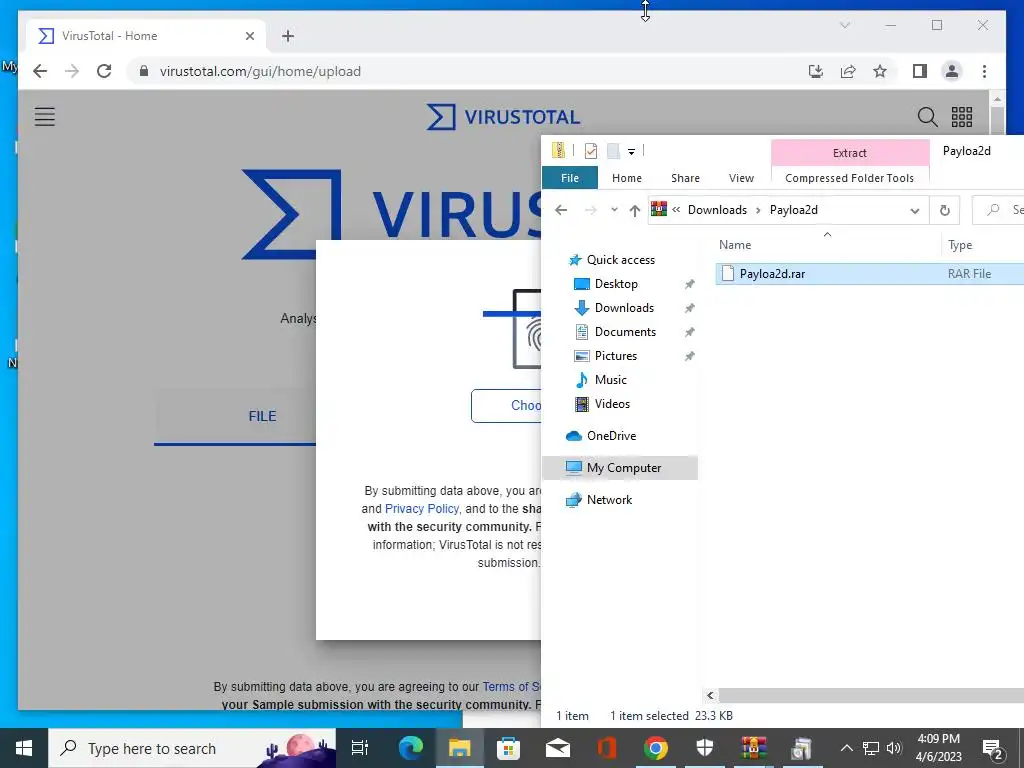Click the New Folder quick access icon
Image resolution: width=1024 pixels, height=768 pixels.
pos(613,151)
